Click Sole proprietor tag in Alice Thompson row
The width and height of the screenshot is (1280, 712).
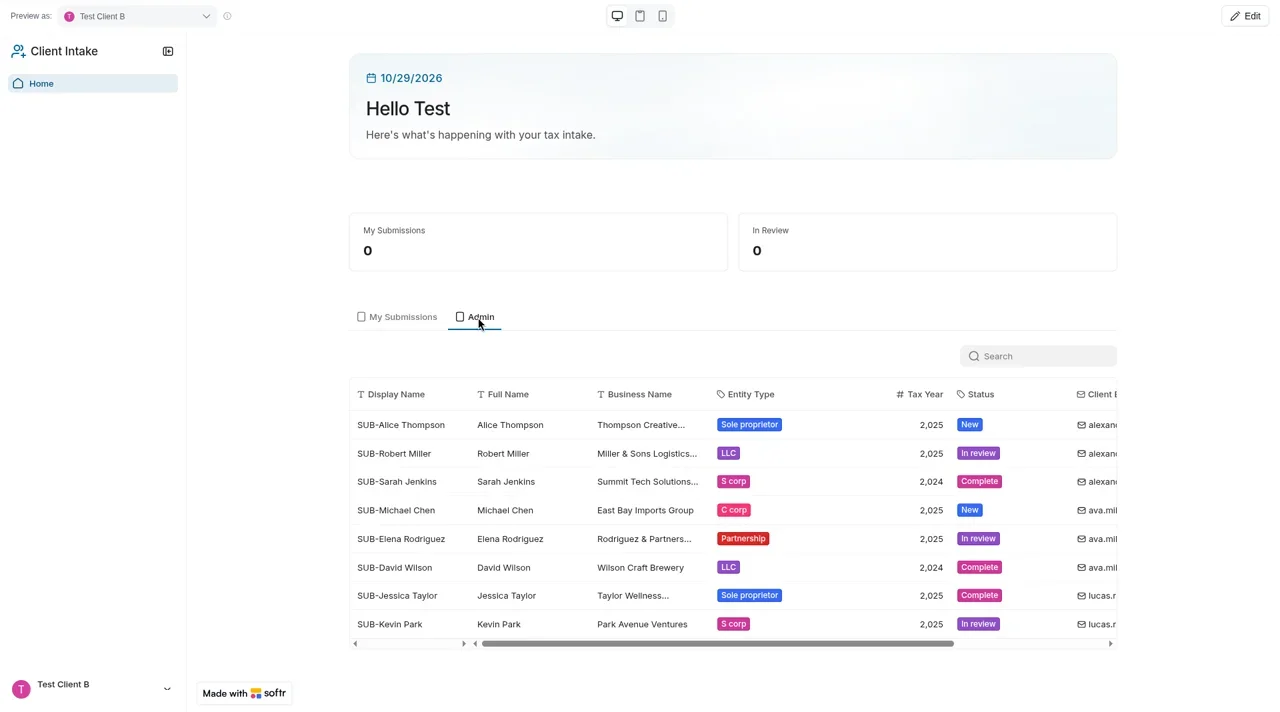point(749,425)
